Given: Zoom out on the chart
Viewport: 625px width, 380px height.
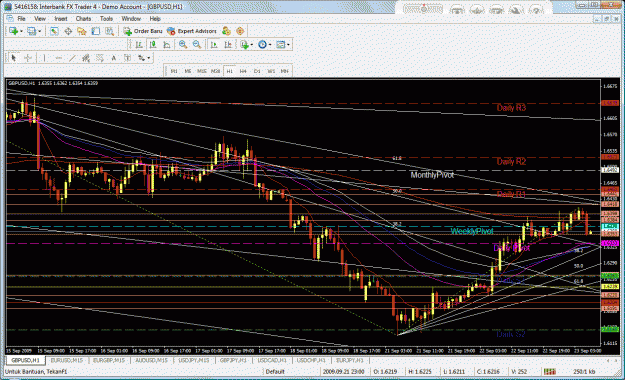Looking at the screenshot, I should tap(197, 45).
